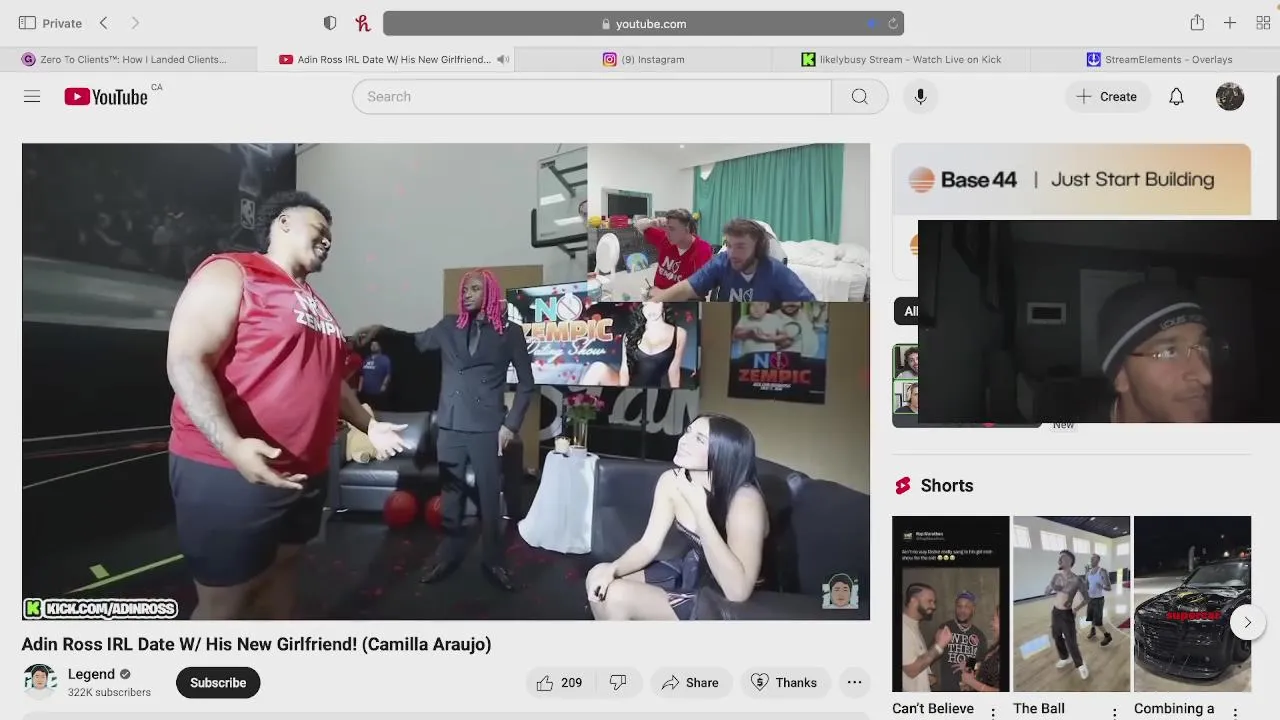Go back with the browser back arrow
The height and width of the screenshot is (720, 1280).
pos(103,23)
